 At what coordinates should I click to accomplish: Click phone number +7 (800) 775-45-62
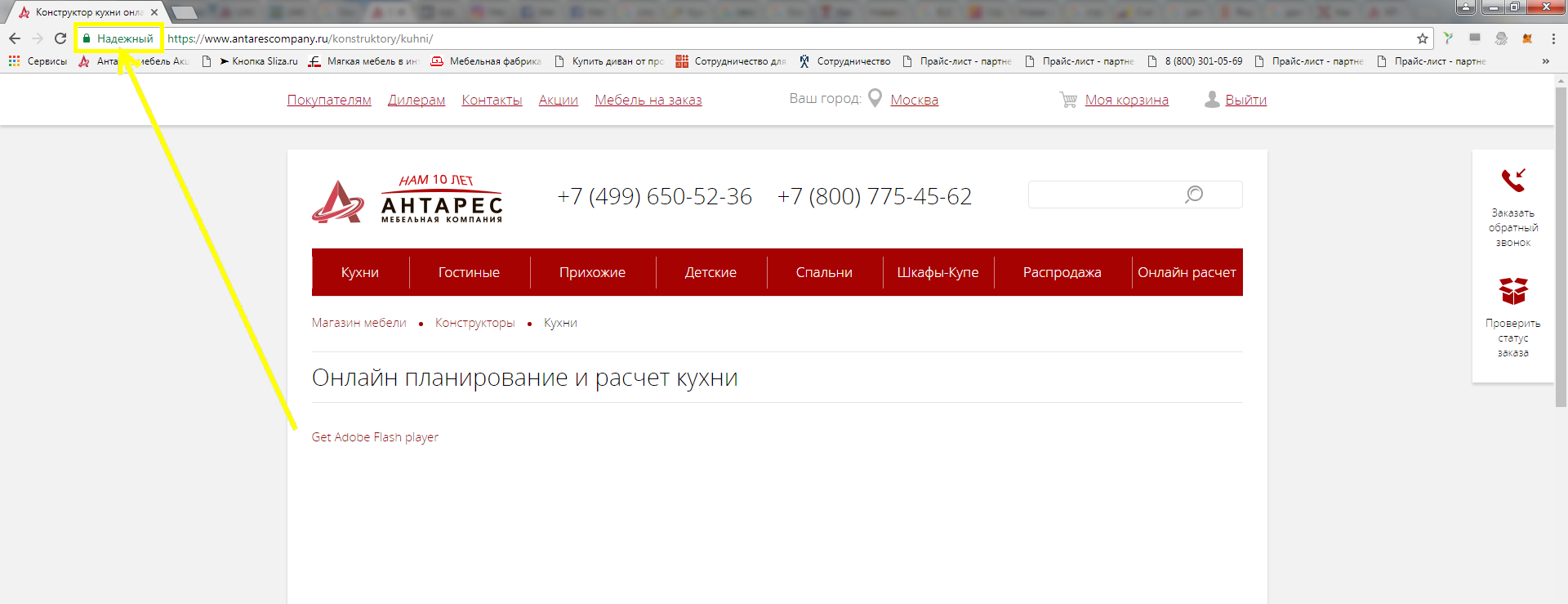pyautogui.click(x=875, y=196)
